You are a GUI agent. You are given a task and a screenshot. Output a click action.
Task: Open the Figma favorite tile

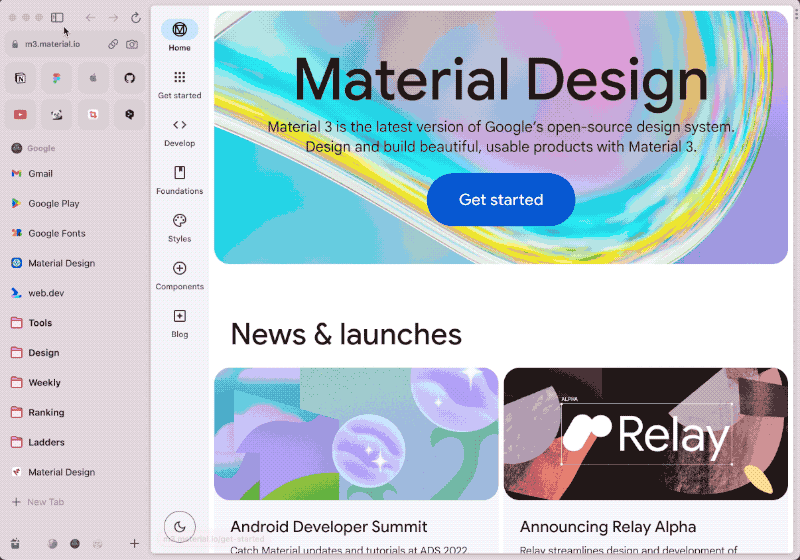57,78
